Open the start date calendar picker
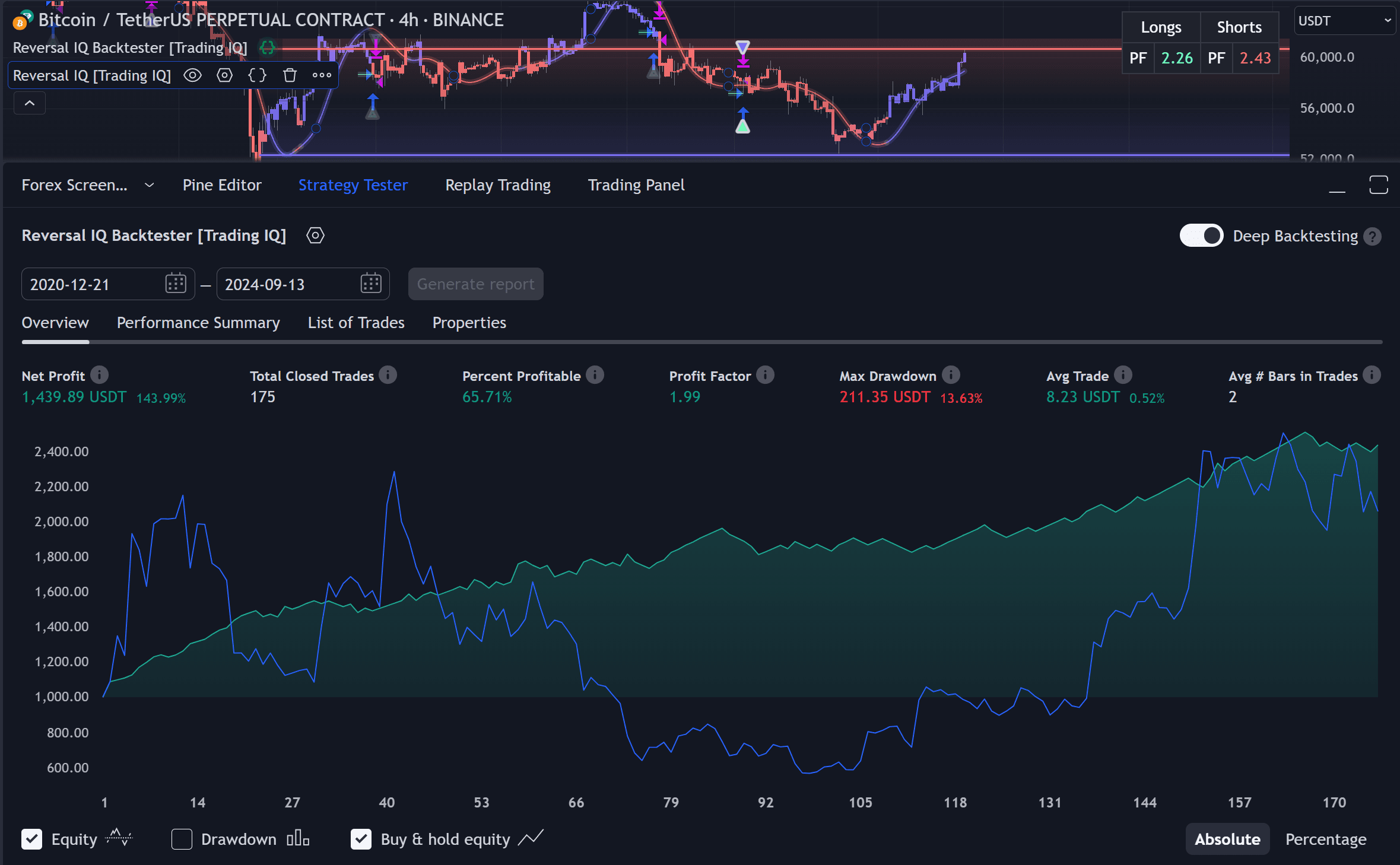 point(176,284)
